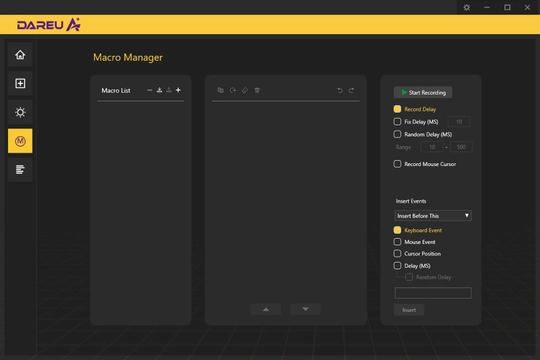Click Start Recording button
Image resolution: width=540 pixels, height=360 pixels.
[423, 92]
